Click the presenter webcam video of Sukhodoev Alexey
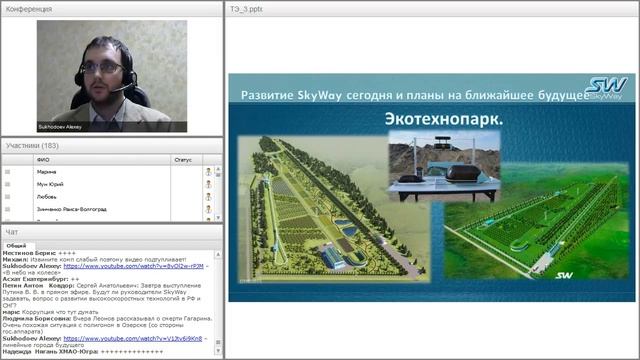This screenshot has width=640, height=360. pyautogui.click(x=112, y=76)
